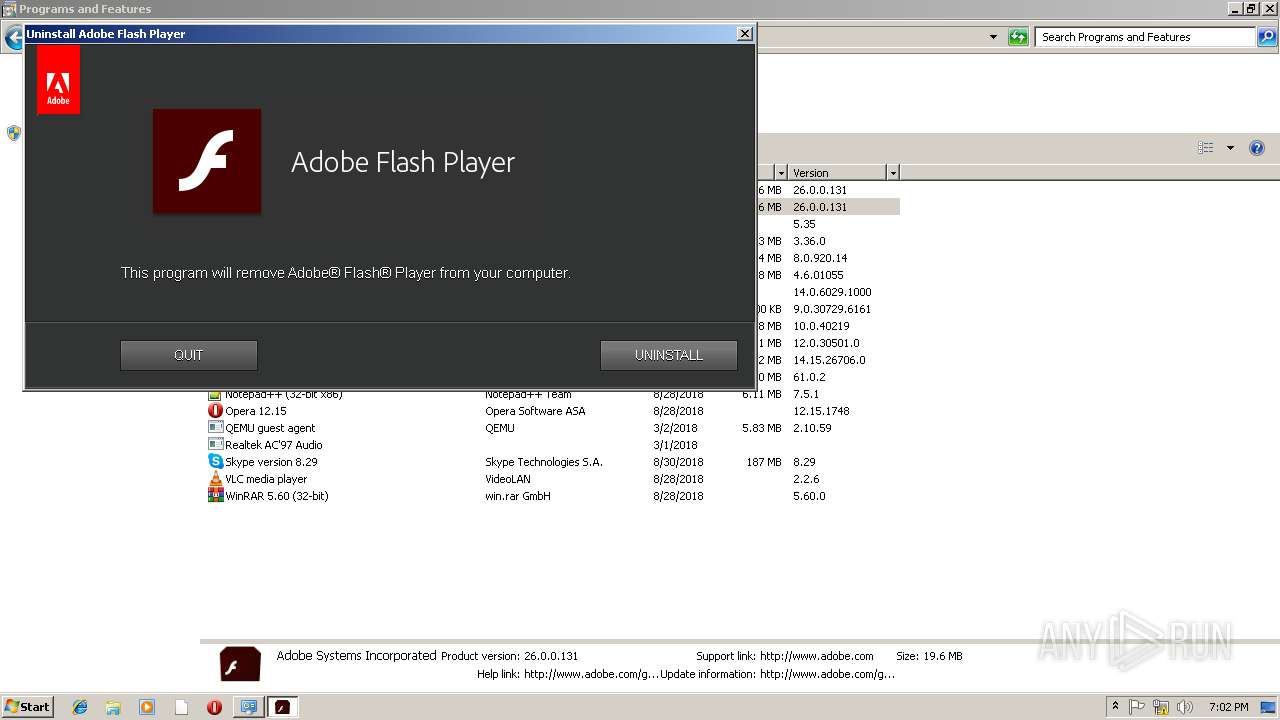Image resolution: width=1280 pixels, height=720 pixels.
Task: Open the view options dropdown arrow
Action: point(1230,148)
